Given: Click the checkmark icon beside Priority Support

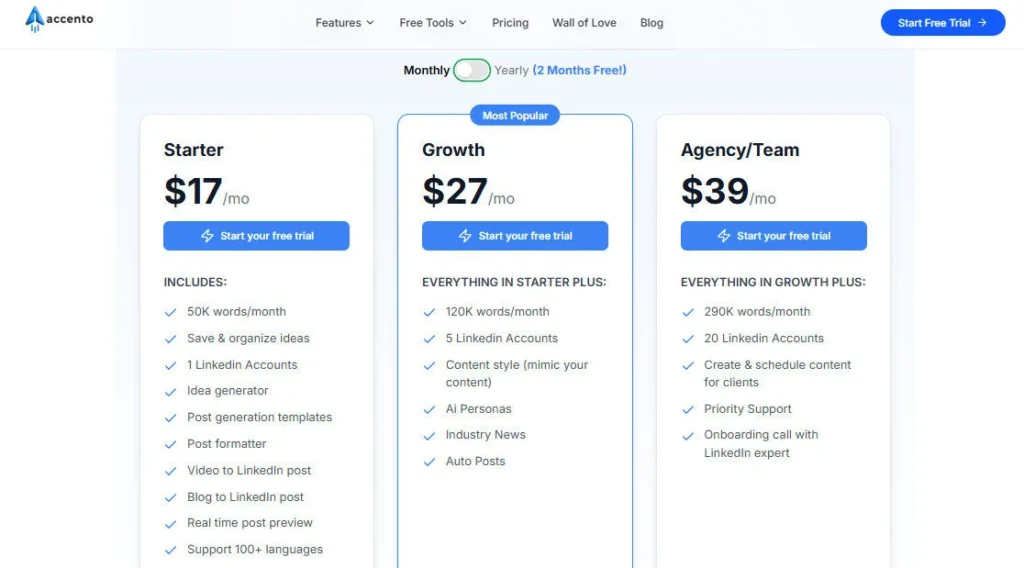Looking at the screenshot, I should (x=688, y=409).
